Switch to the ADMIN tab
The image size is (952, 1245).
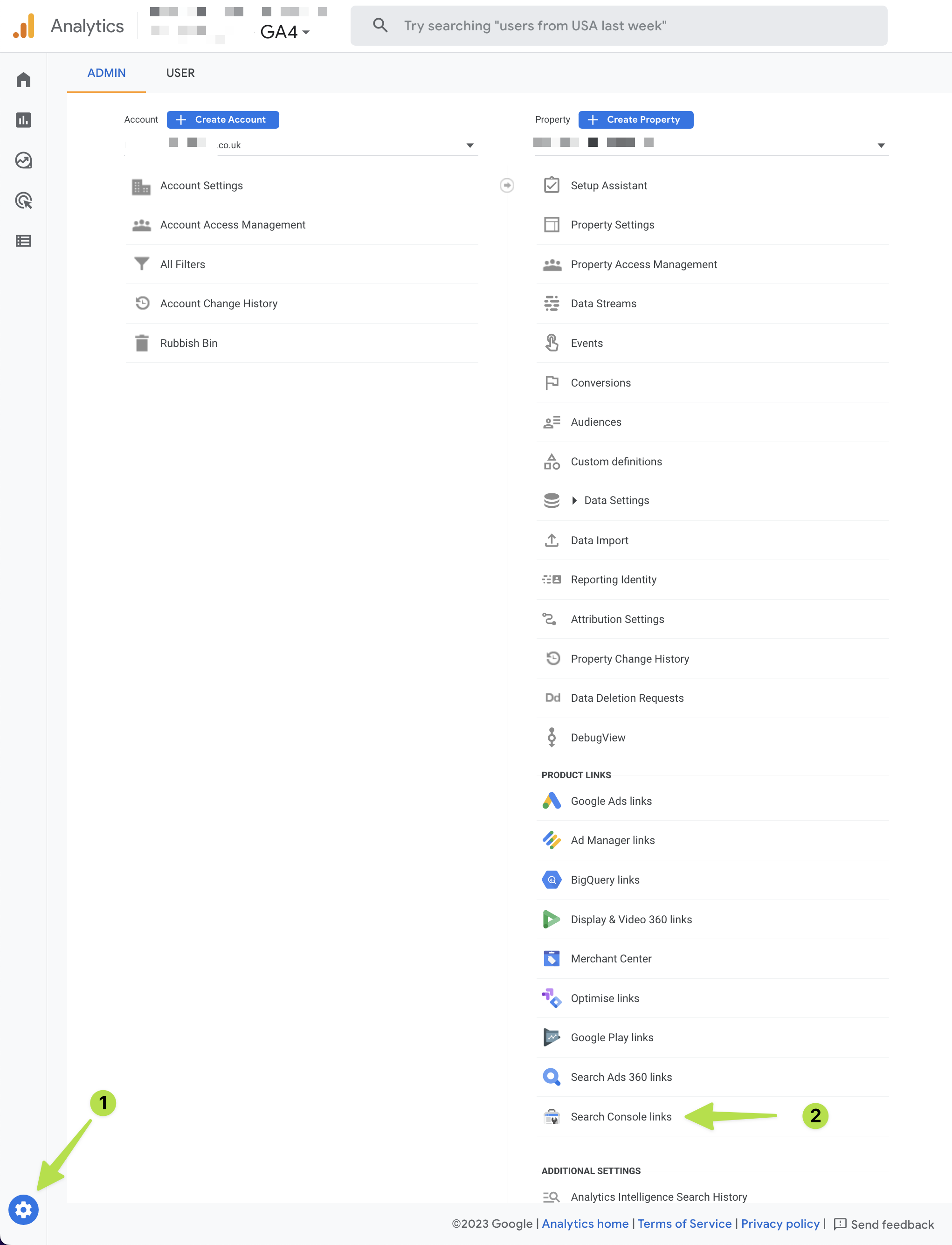click(107, 73)
